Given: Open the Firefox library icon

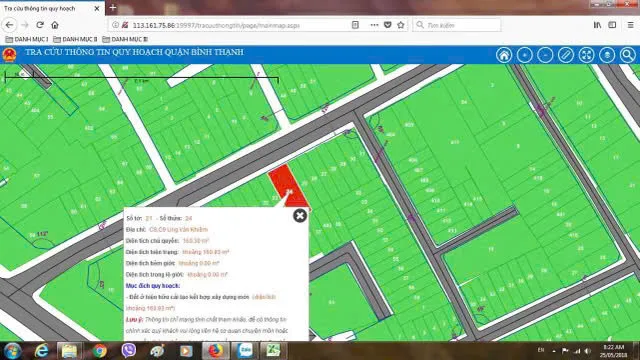Looking at the screenshot, I should 598,25.
